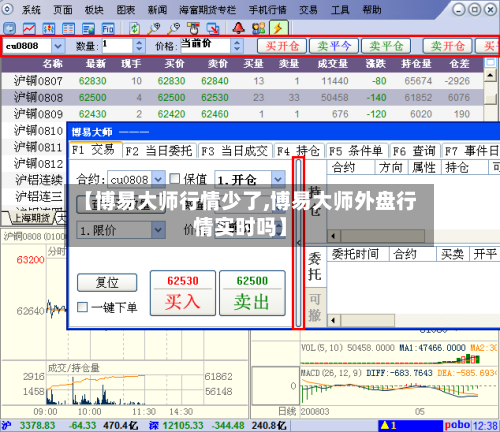Click the 持仓 list left scroll arrow
Screen dimensions: 500x432
tap(333, 236)
